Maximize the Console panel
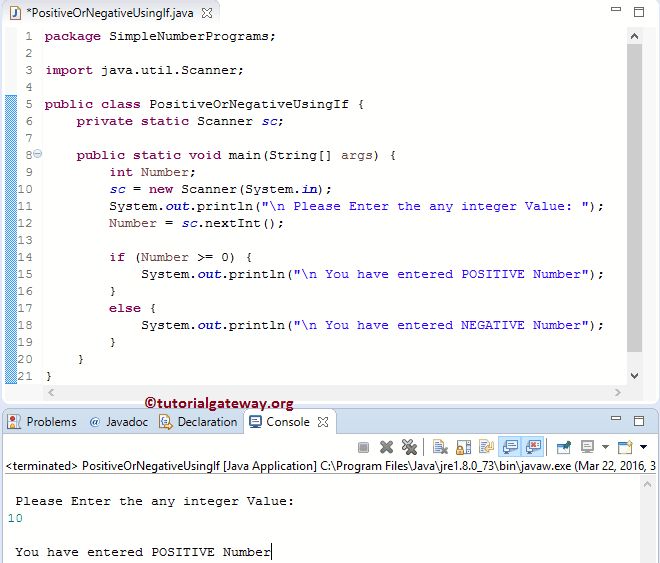 [639, 420]
